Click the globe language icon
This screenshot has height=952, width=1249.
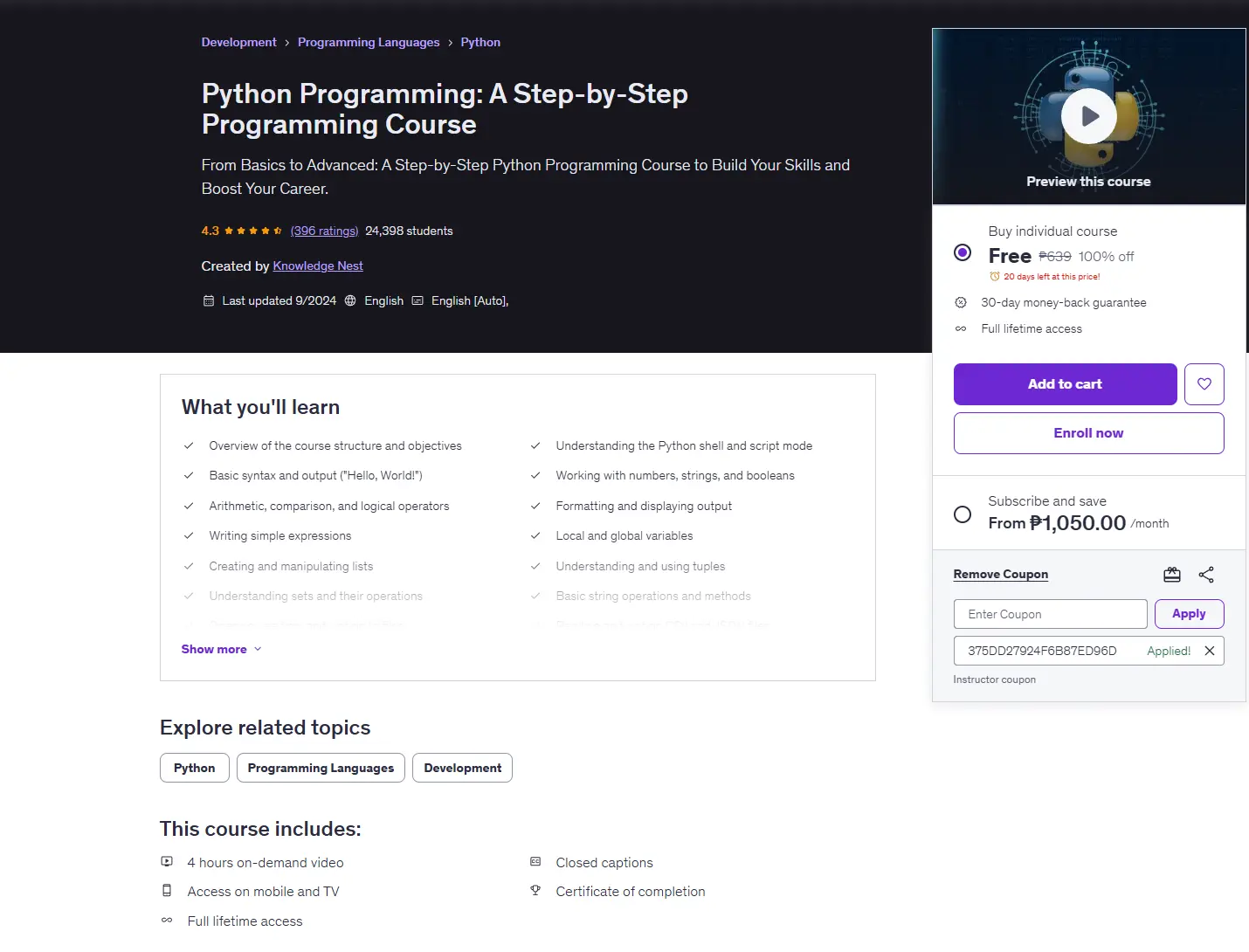click(350, 301)
